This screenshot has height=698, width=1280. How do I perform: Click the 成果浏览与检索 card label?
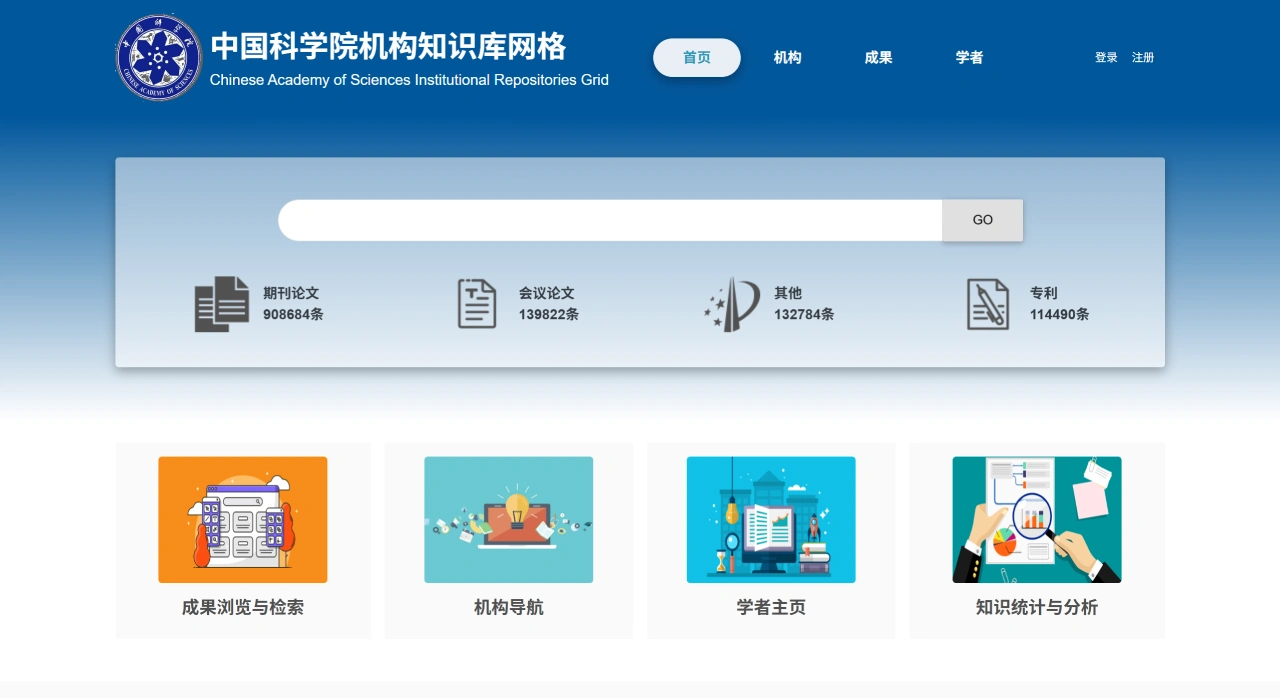coord(243,607)
